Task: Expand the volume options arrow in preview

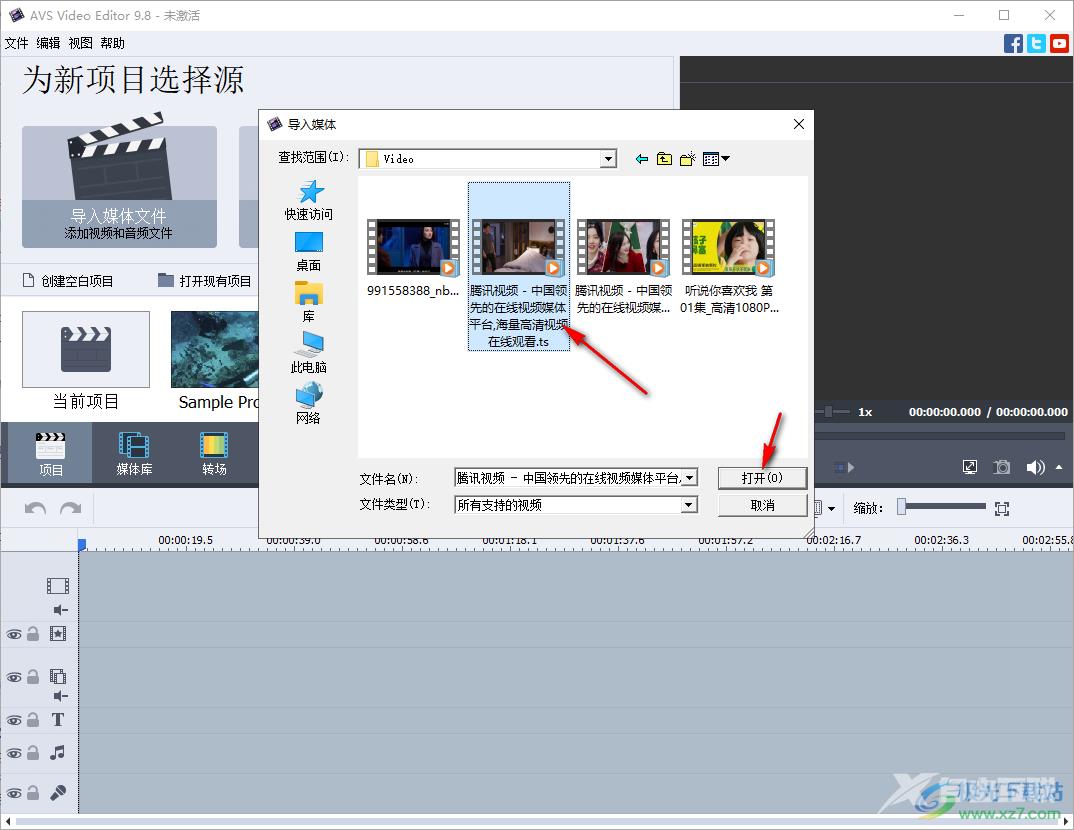Action: (x=1059, y=467)
